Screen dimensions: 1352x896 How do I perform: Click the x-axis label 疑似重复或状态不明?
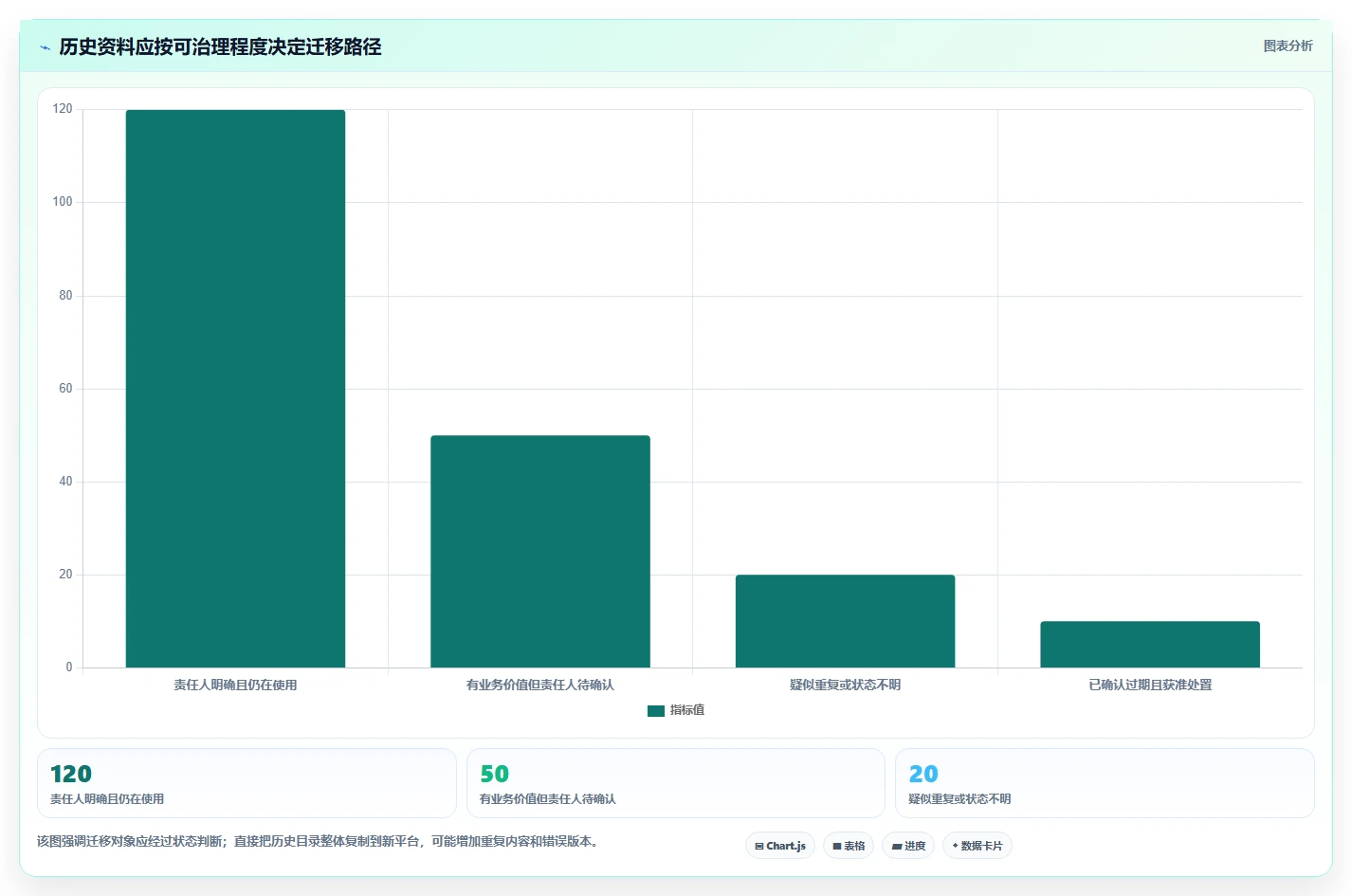846,685
